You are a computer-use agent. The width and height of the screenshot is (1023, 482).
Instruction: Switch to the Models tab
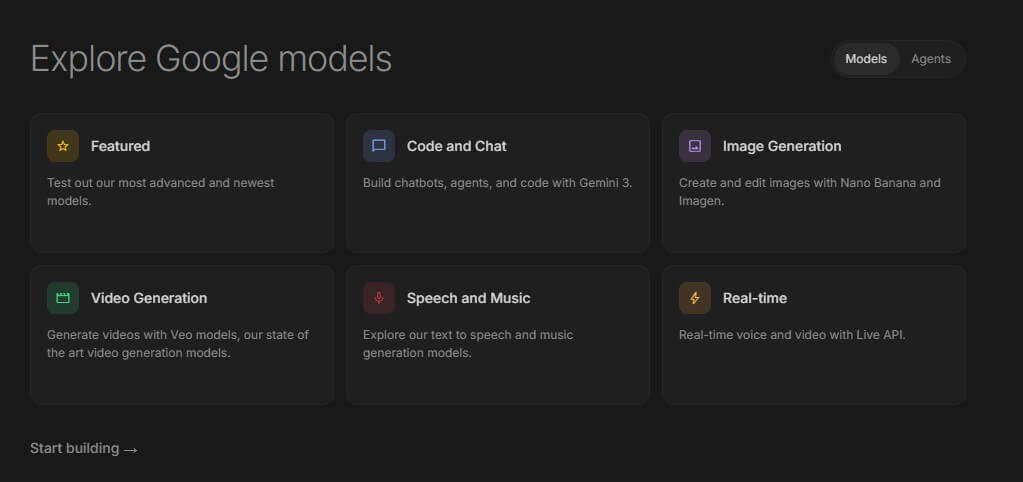pos(866,59)
